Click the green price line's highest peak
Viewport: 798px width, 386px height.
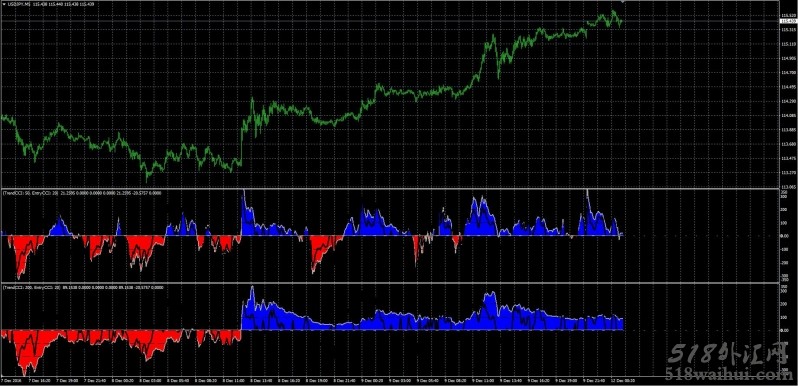614,12
